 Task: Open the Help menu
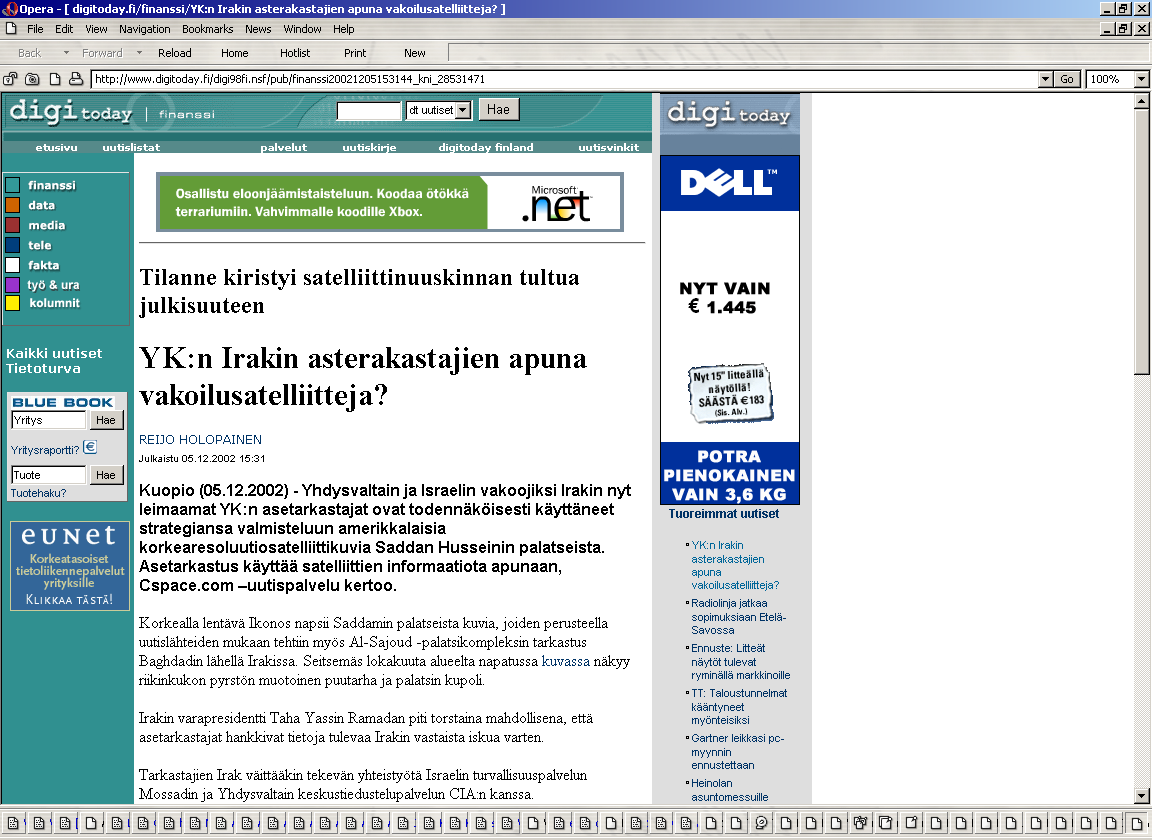[x=344, y=29]
